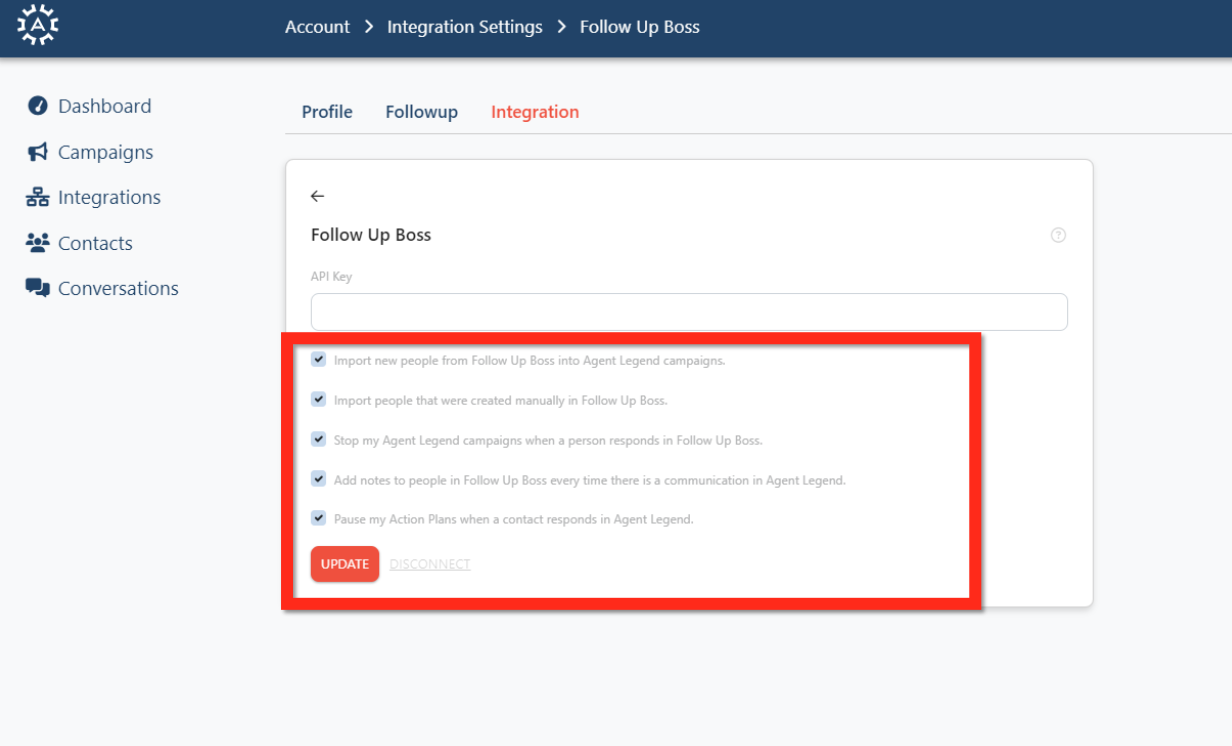Uncheck Import new people from Follow Up Boss
Image resolution: width=1232 pixels, height=746 pixels.
(318, 359)
